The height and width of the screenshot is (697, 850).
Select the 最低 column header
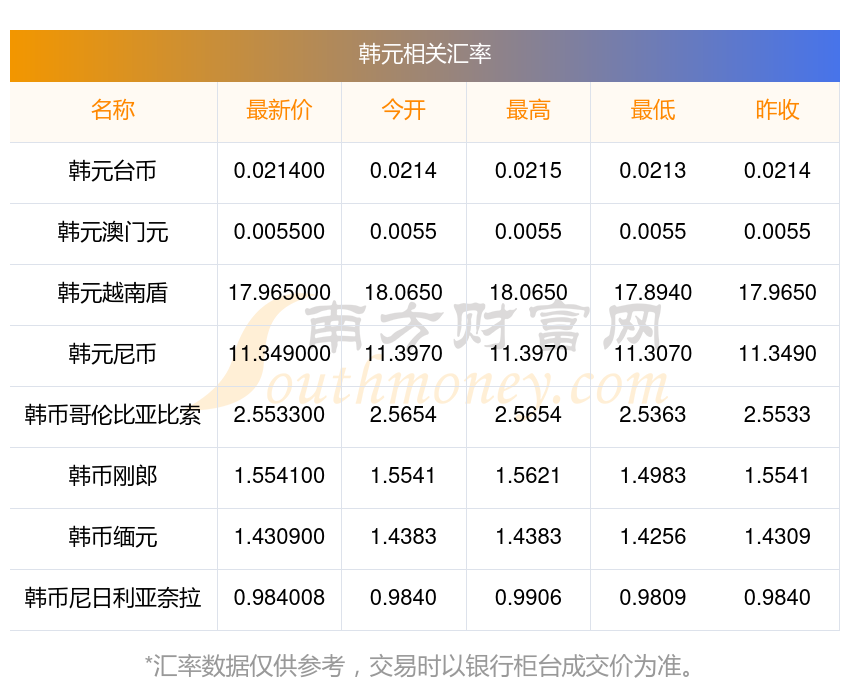click(653, 111)
